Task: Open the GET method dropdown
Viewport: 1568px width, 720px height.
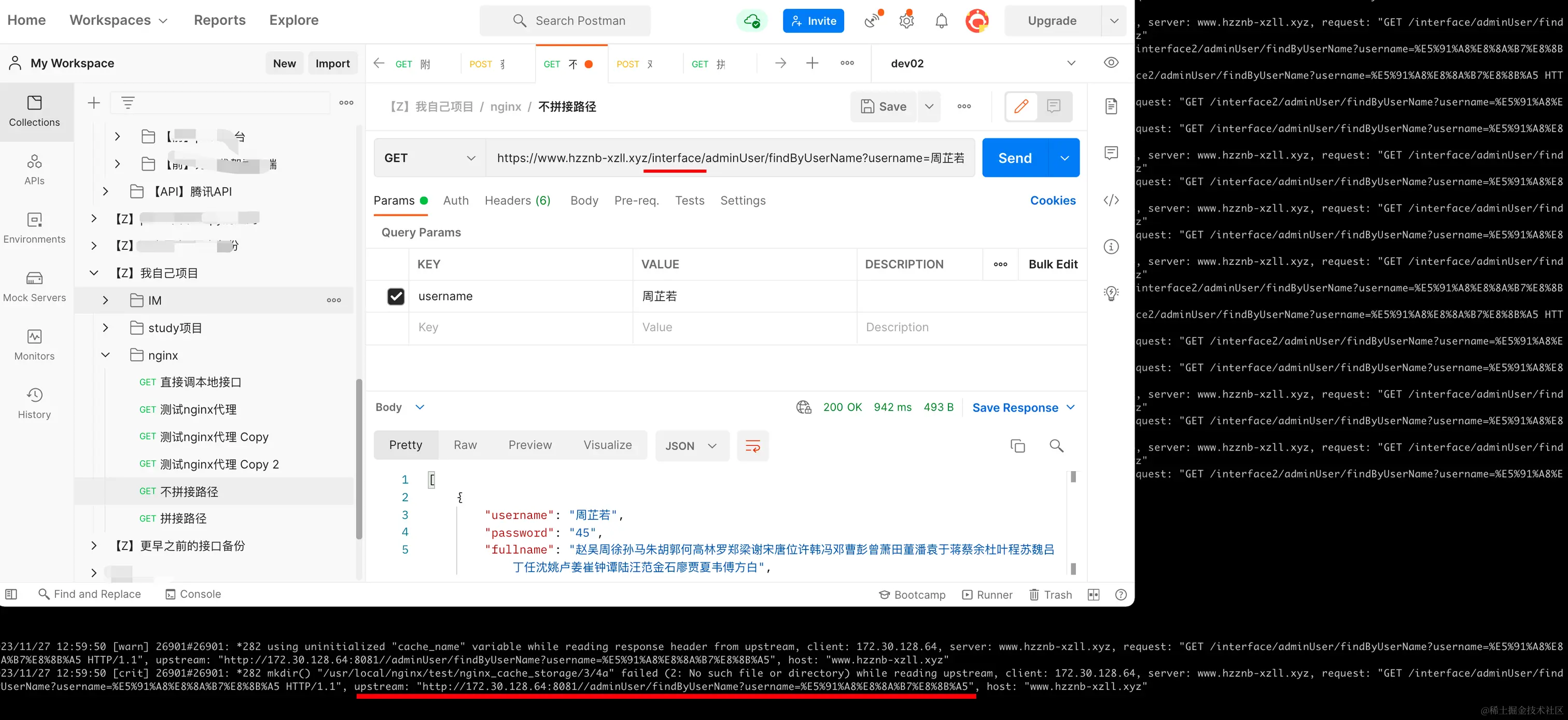Action: [x=429, y=158]
